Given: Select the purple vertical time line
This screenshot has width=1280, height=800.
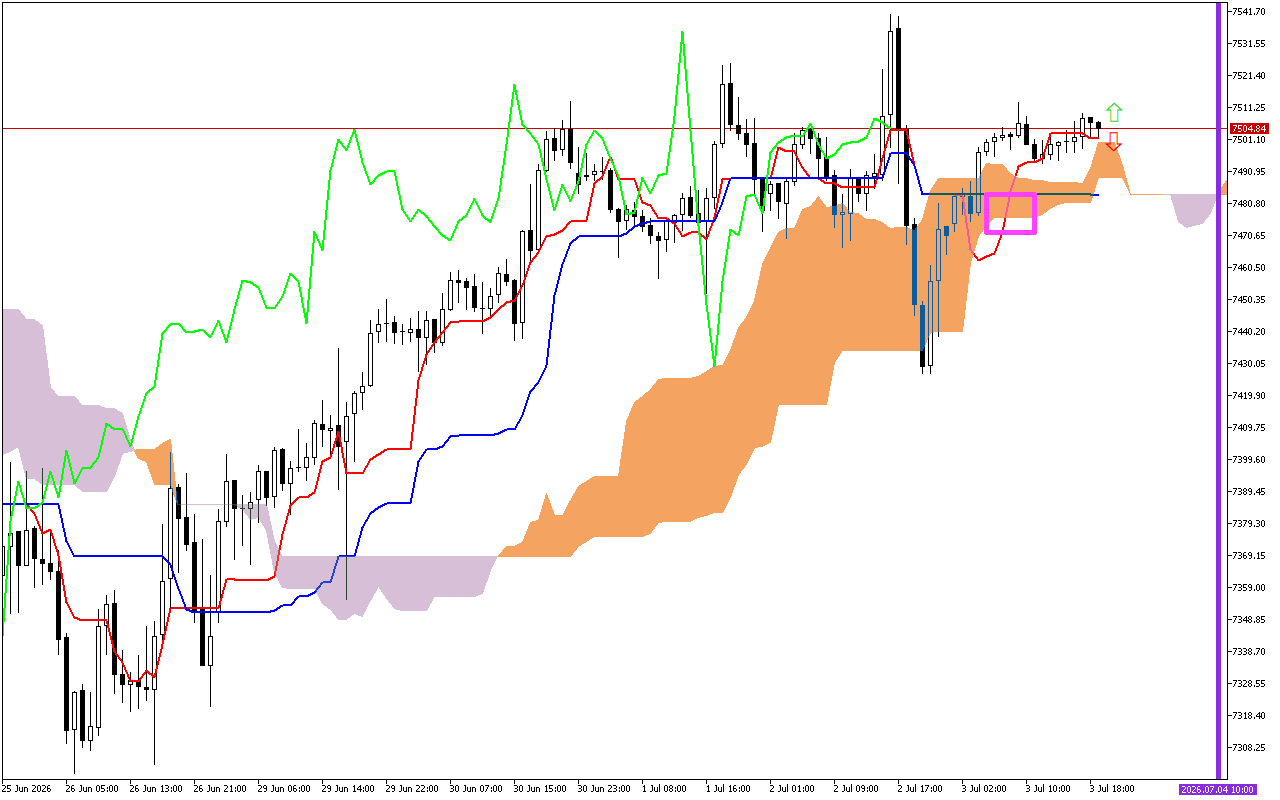Looking at the screenshot, I should [x=1218, y=390].
